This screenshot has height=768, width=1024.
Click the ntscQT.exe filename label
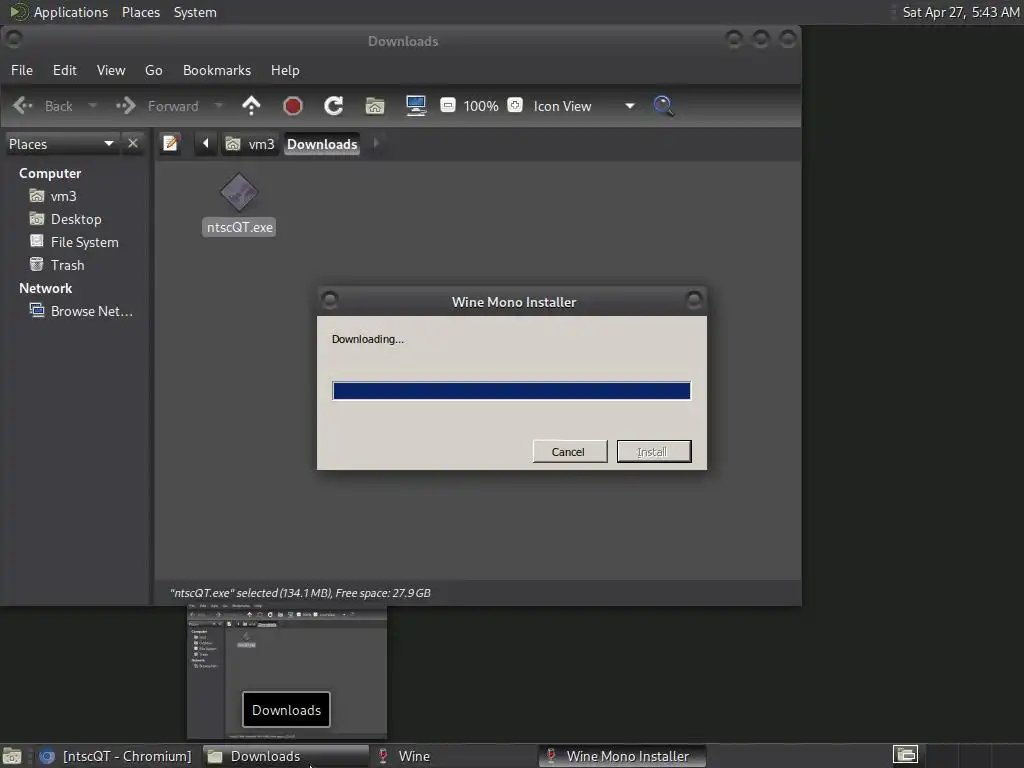pos(239,227)
